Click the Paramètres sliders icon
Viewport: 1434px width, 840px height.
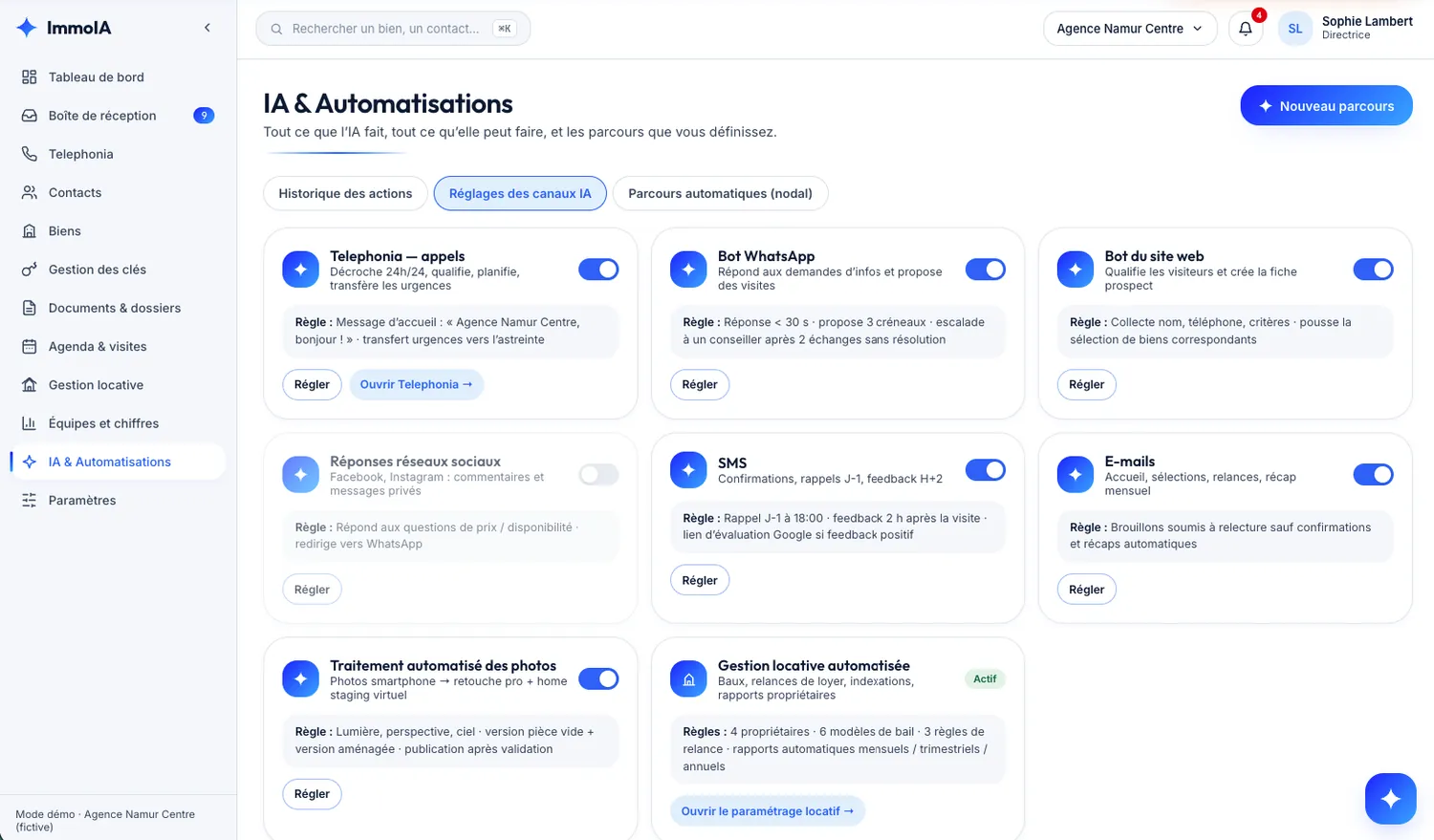[x=30, y=500]
